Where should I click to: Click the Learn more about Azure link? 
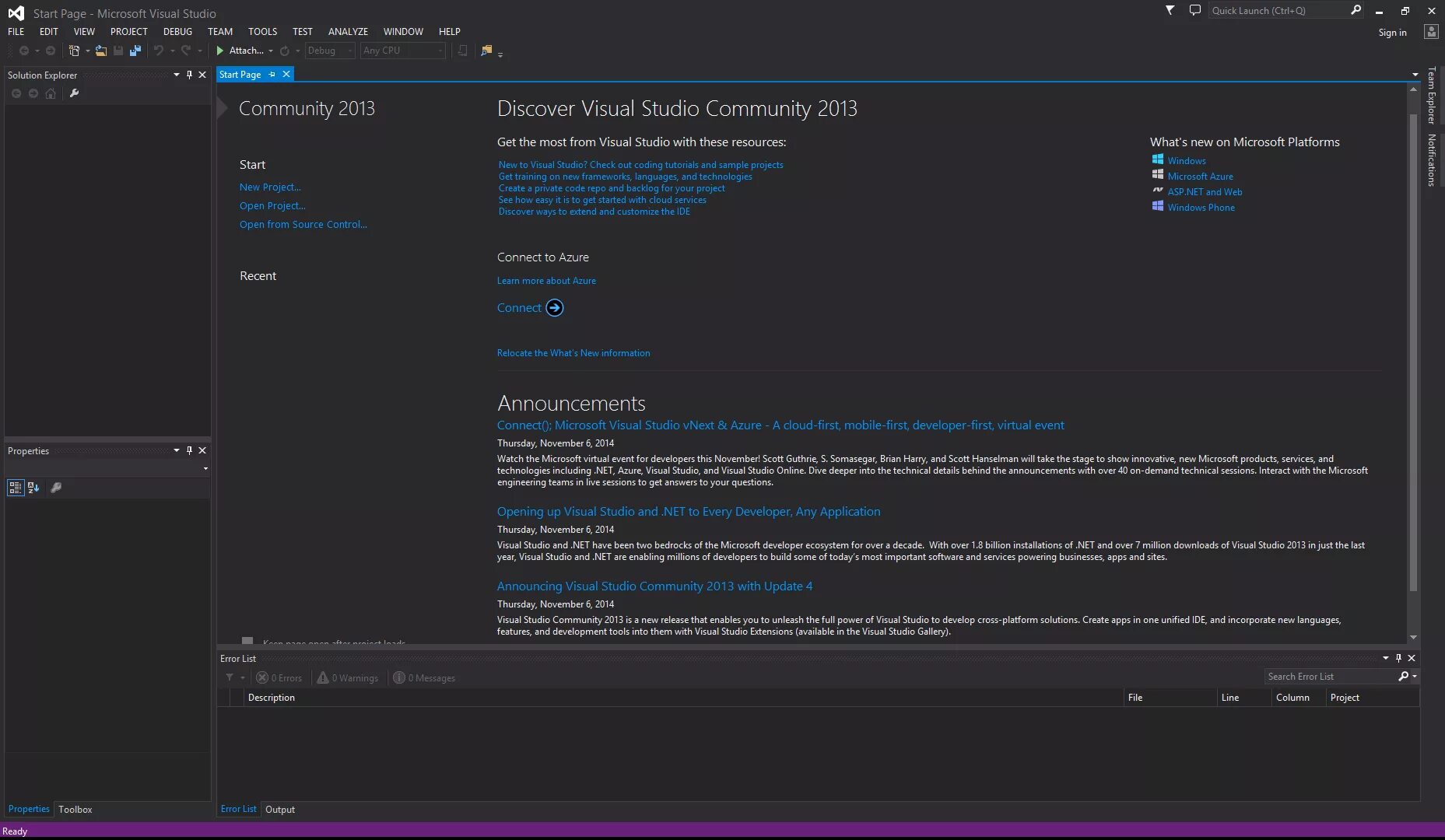click(x=546, y=281)
